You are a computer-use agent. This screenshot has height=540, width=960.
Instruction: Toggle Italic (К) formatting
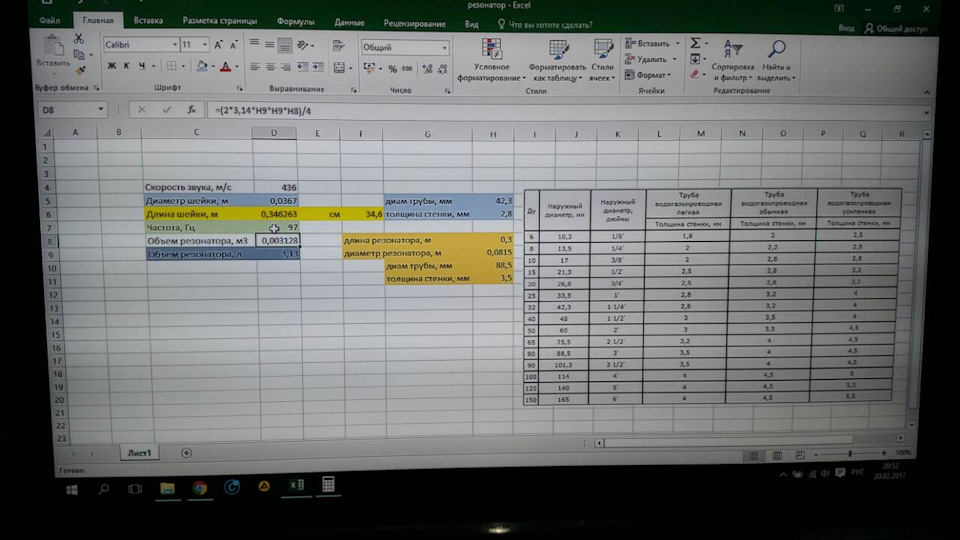127,66
